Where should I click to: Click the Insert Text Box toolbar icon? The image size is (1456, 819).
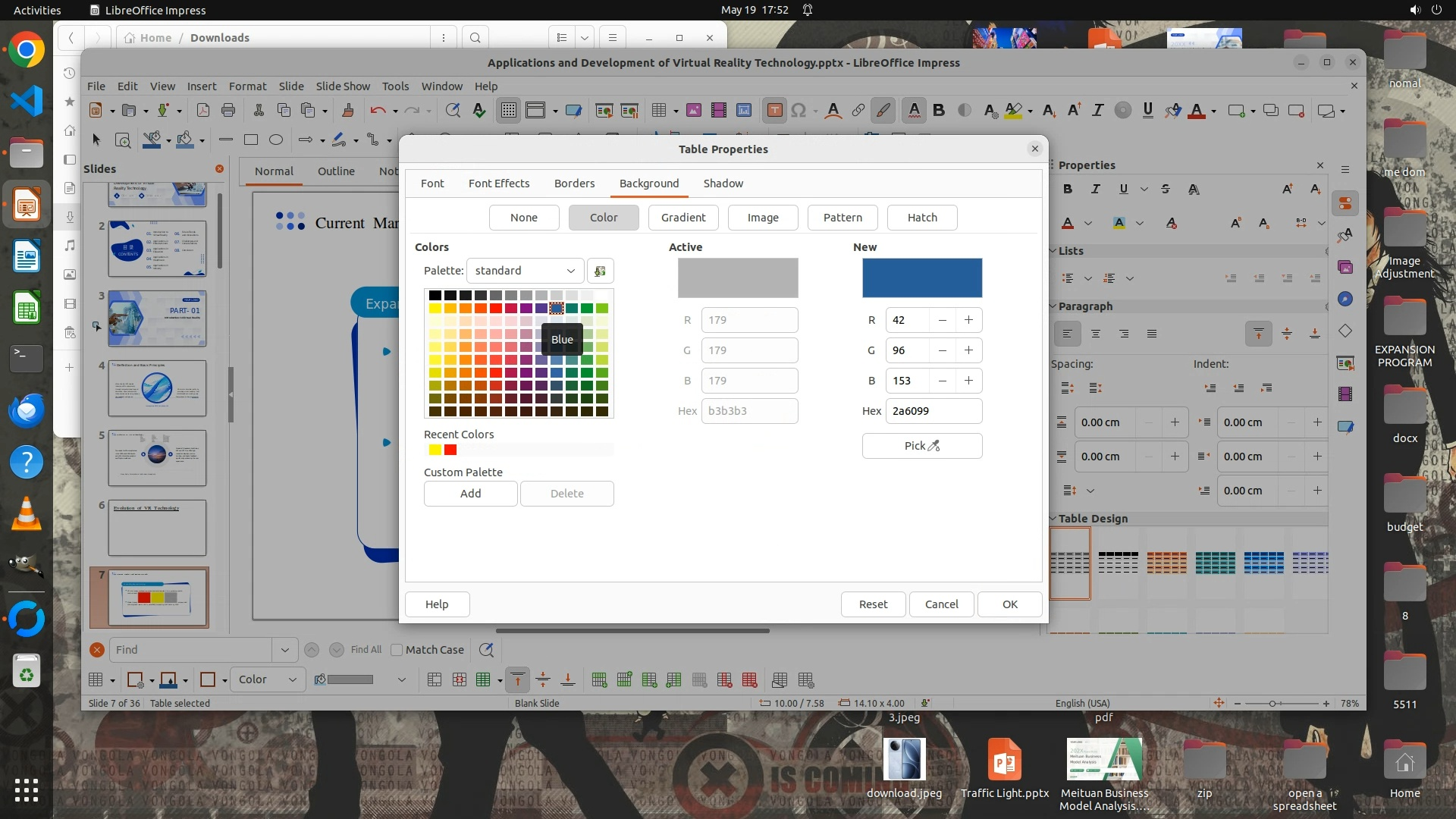[774, 111]
